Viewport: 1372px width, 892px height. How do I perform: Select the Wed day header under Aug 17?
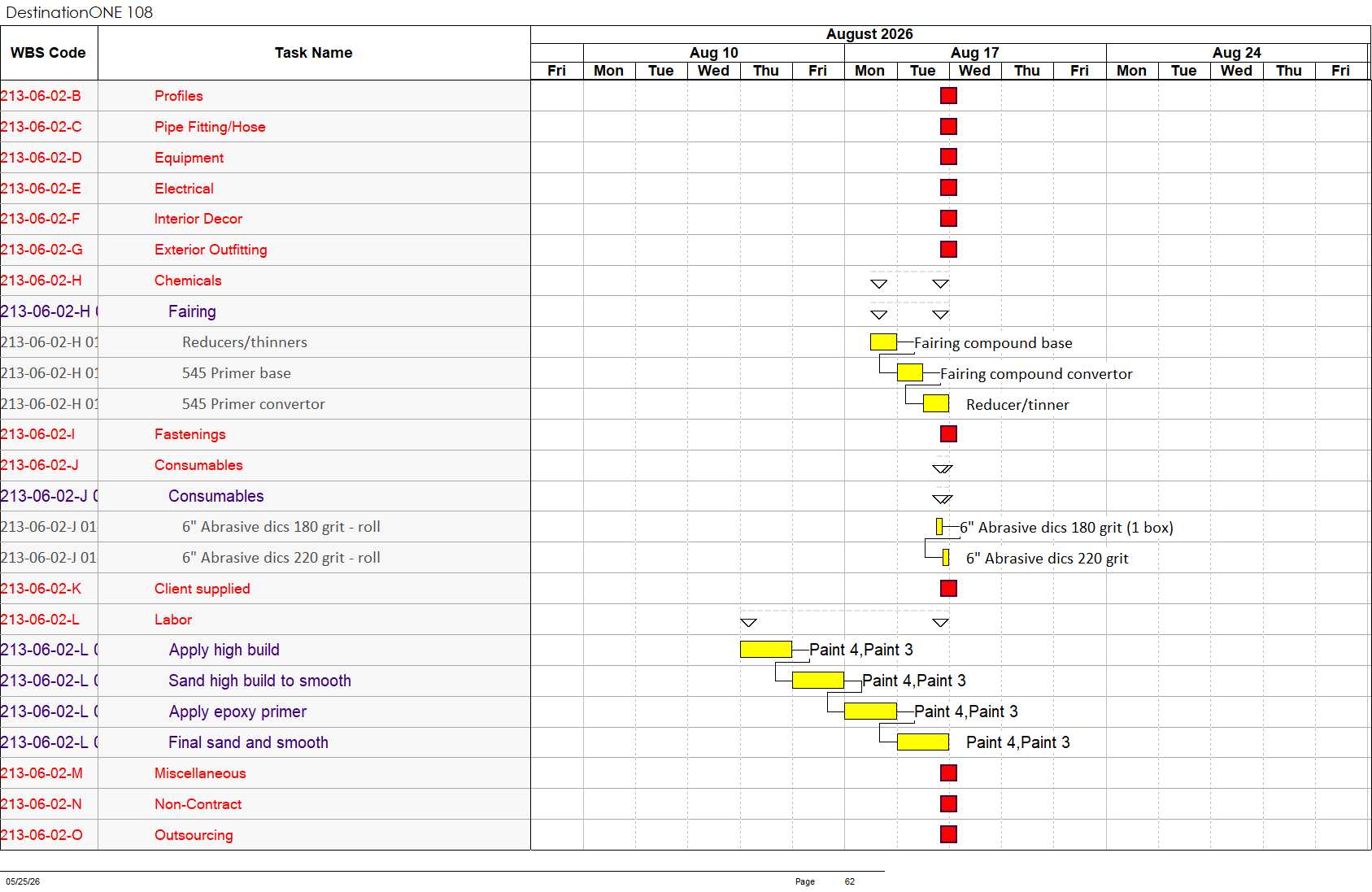pyautogui.click(x=975, y=71)
